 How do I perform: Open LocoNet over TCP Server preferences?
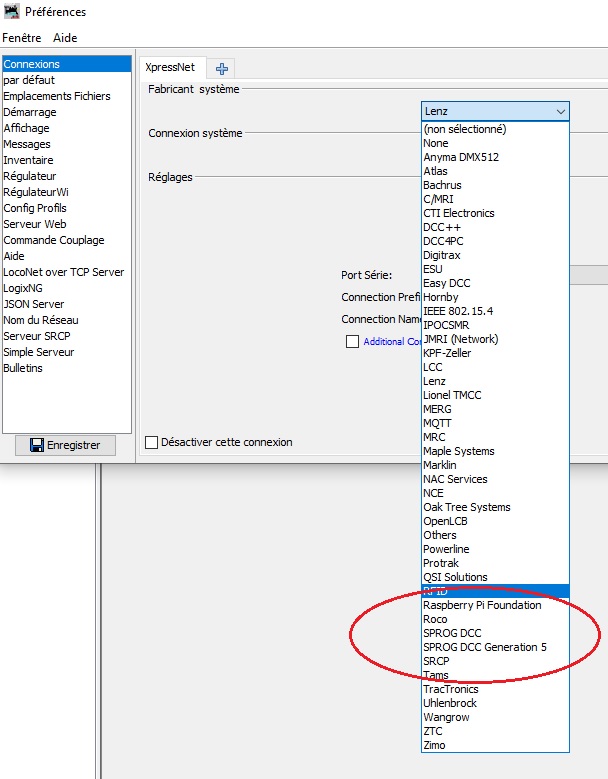(67, 272)
